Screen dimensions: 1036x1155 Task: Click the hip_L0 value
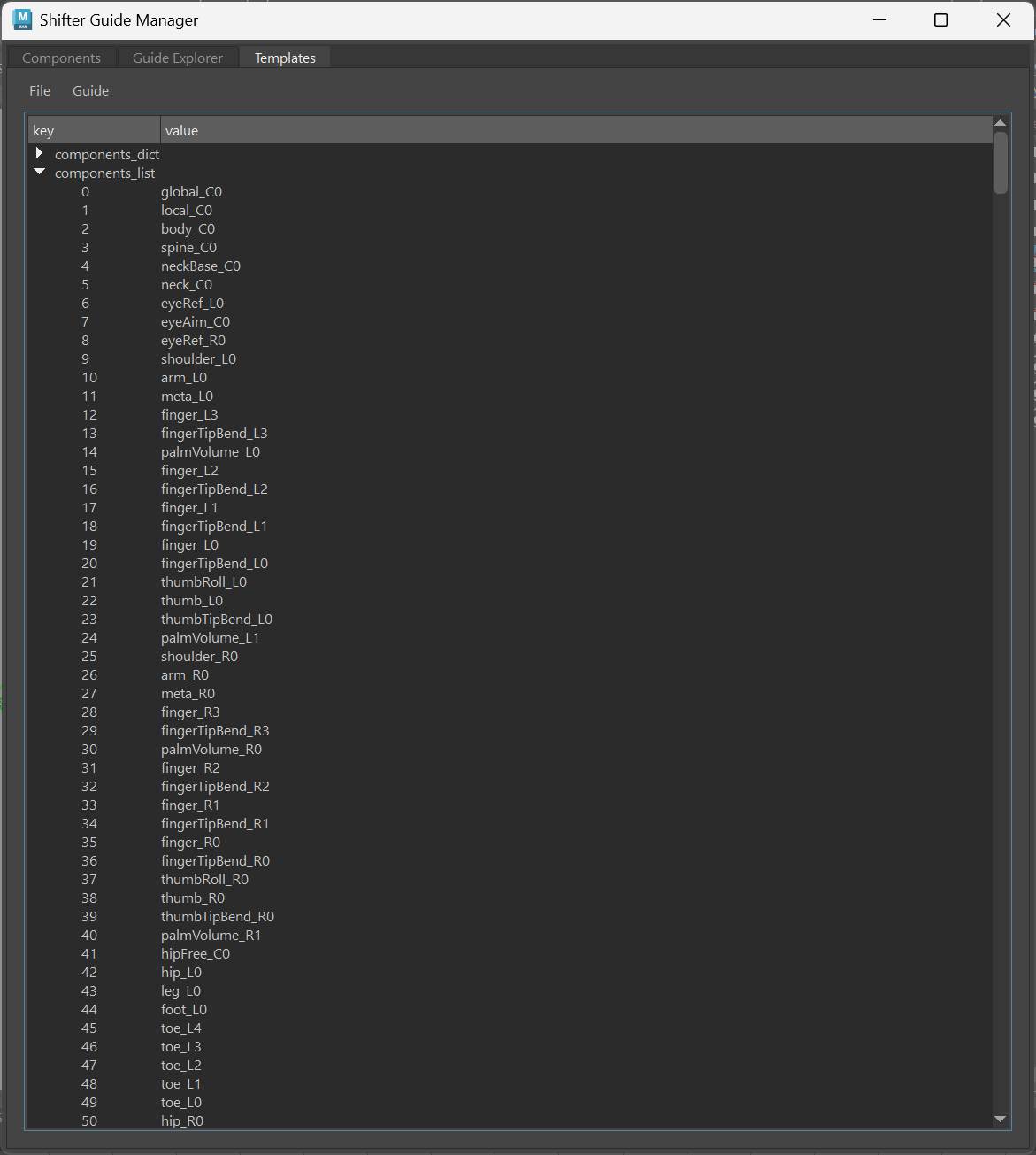(181, 972)
